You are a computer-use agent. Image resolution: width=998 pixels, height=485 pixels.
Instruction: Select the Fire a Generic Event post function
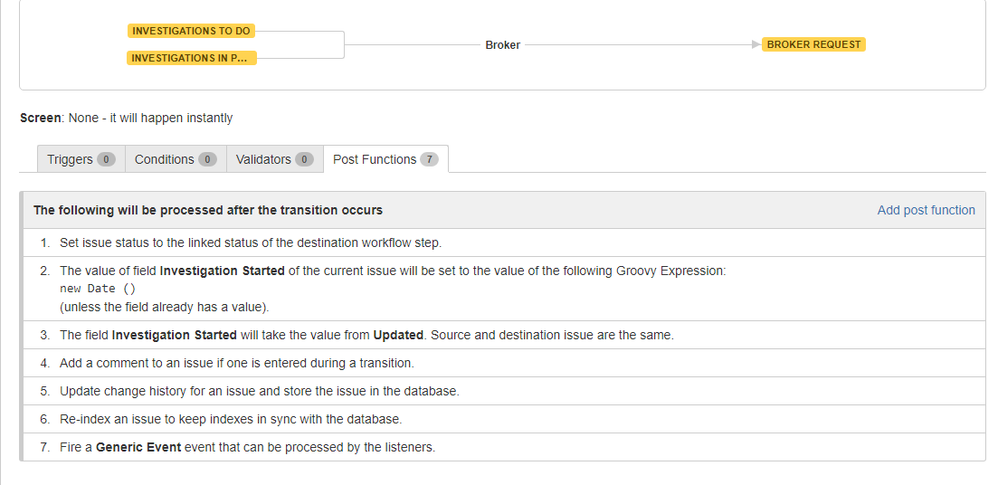coord(247,447)
